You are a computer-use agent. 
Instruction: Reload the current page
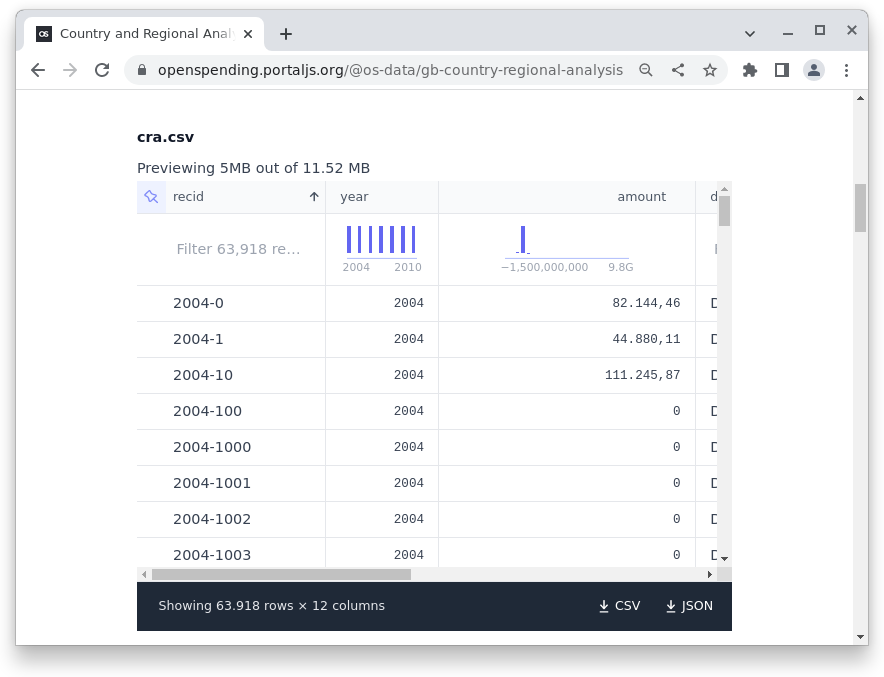(102, 70)
